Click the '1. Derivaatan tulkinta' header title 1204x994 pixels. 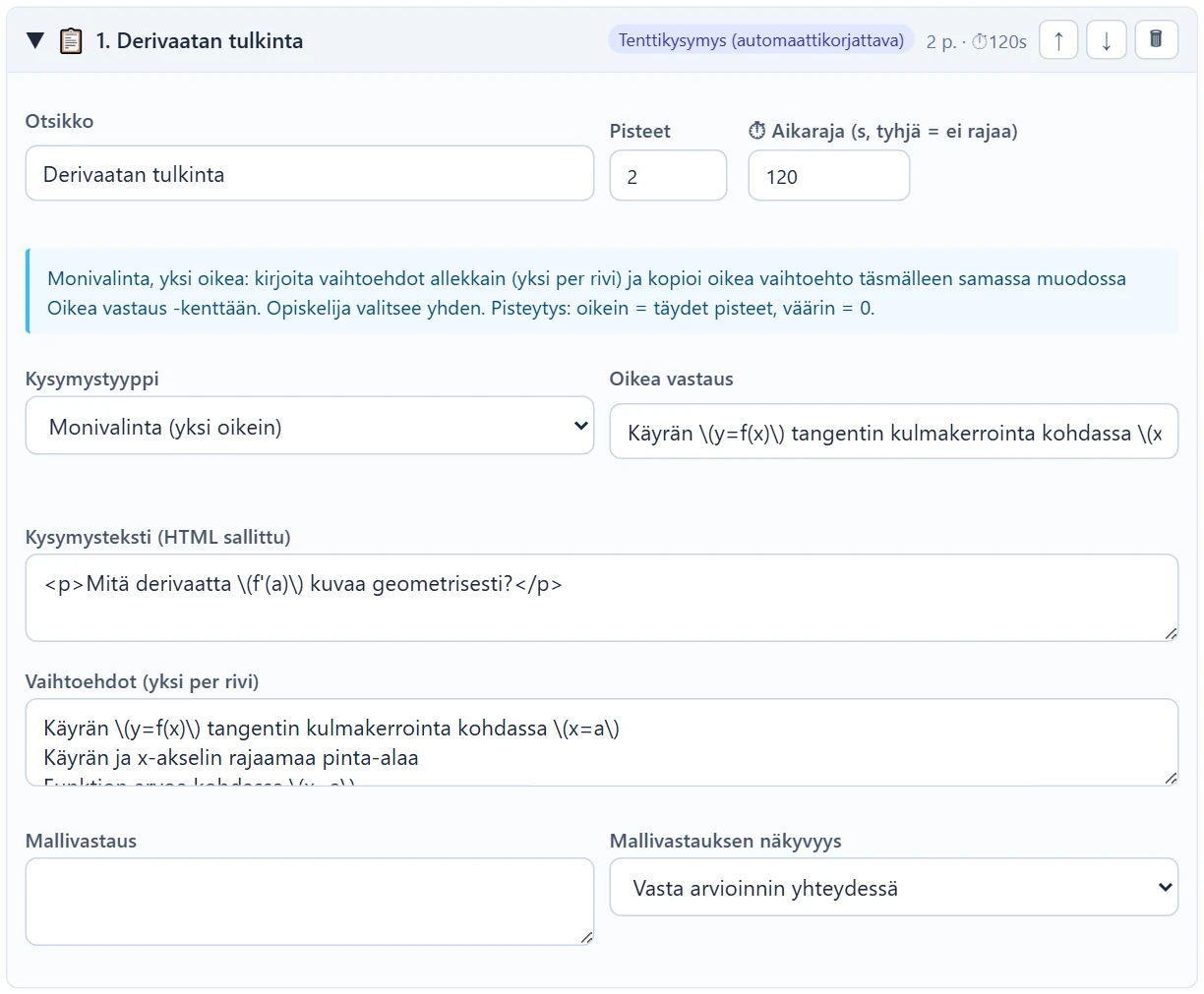click(x=200, y=40)
